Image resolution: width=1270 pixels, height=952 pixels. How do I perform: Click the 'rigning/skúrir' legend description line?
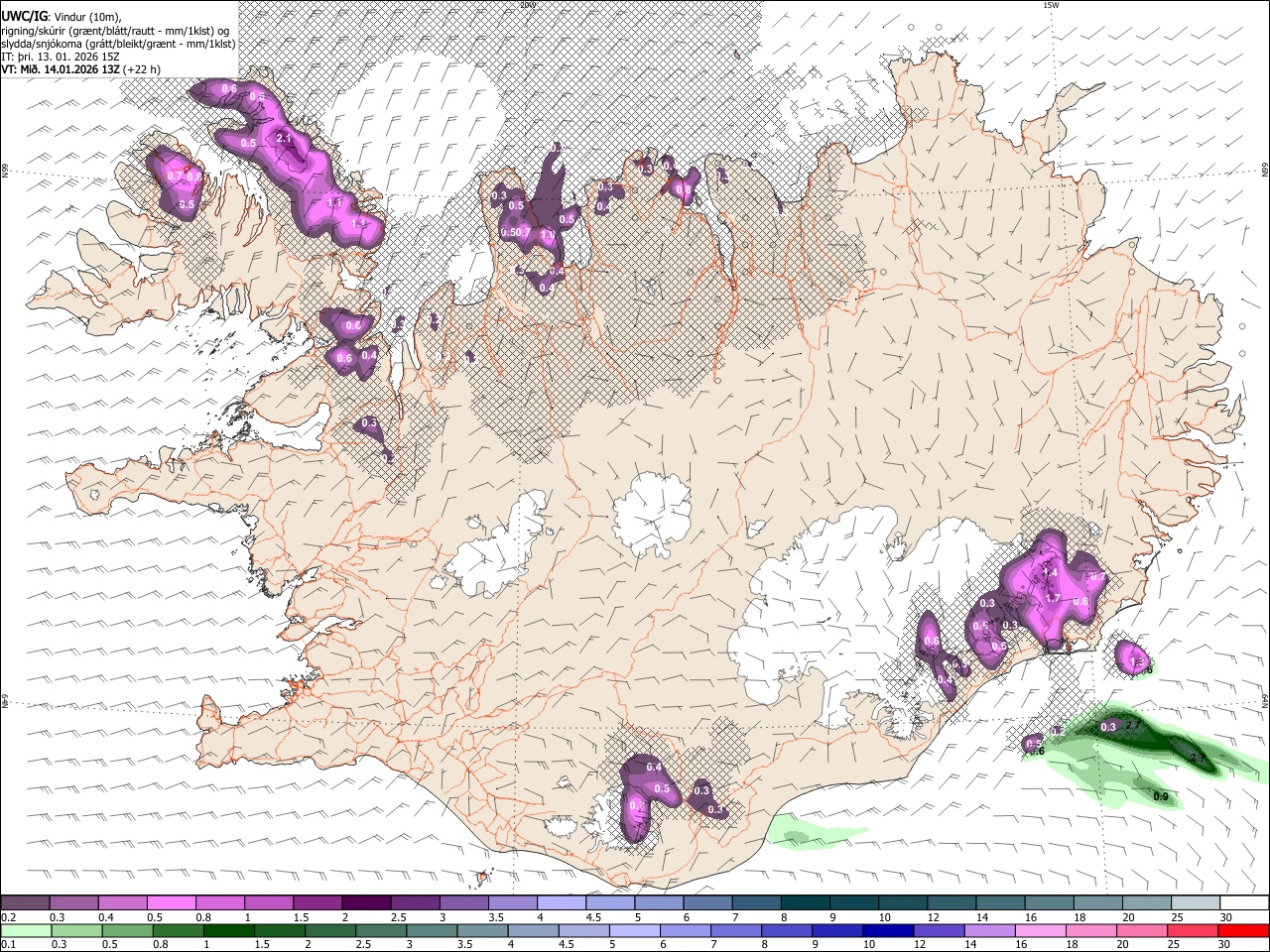click(x=116, y=31)
